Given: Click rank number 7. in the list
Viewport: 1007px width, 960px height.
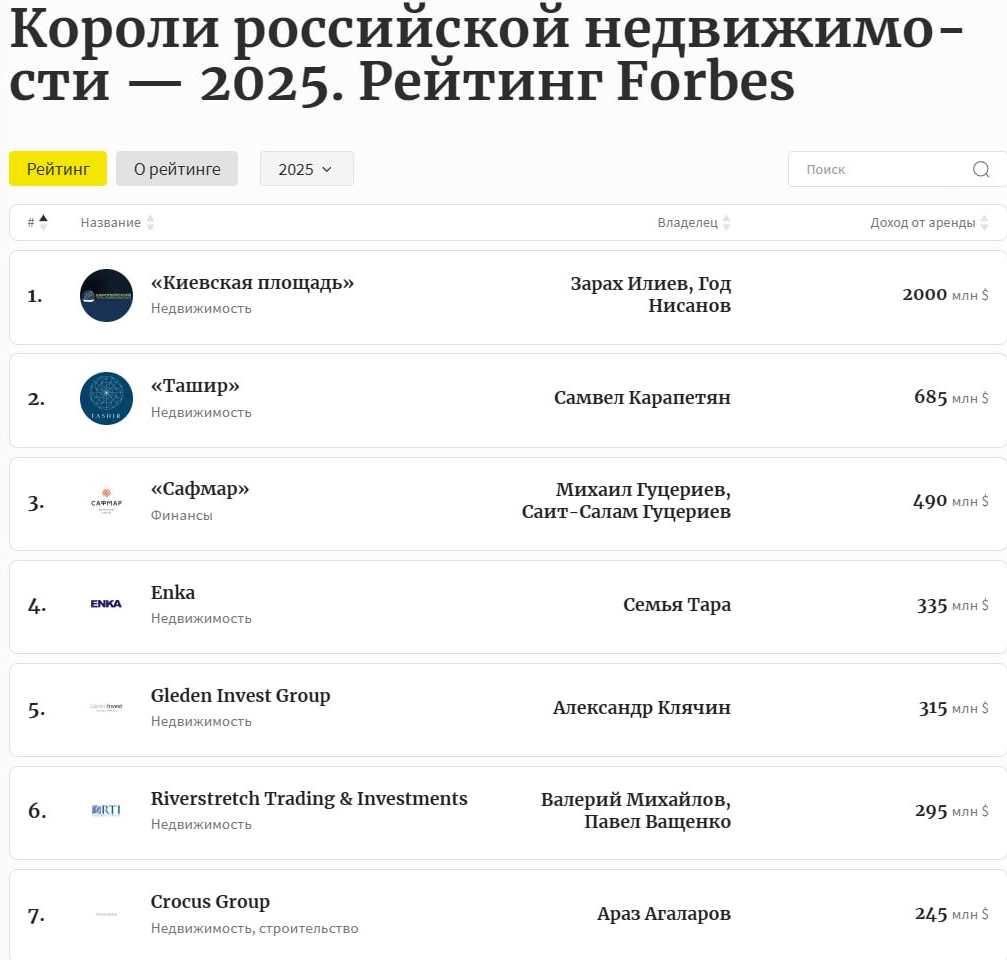Looking at the screenshot, I should pos(37,914).
